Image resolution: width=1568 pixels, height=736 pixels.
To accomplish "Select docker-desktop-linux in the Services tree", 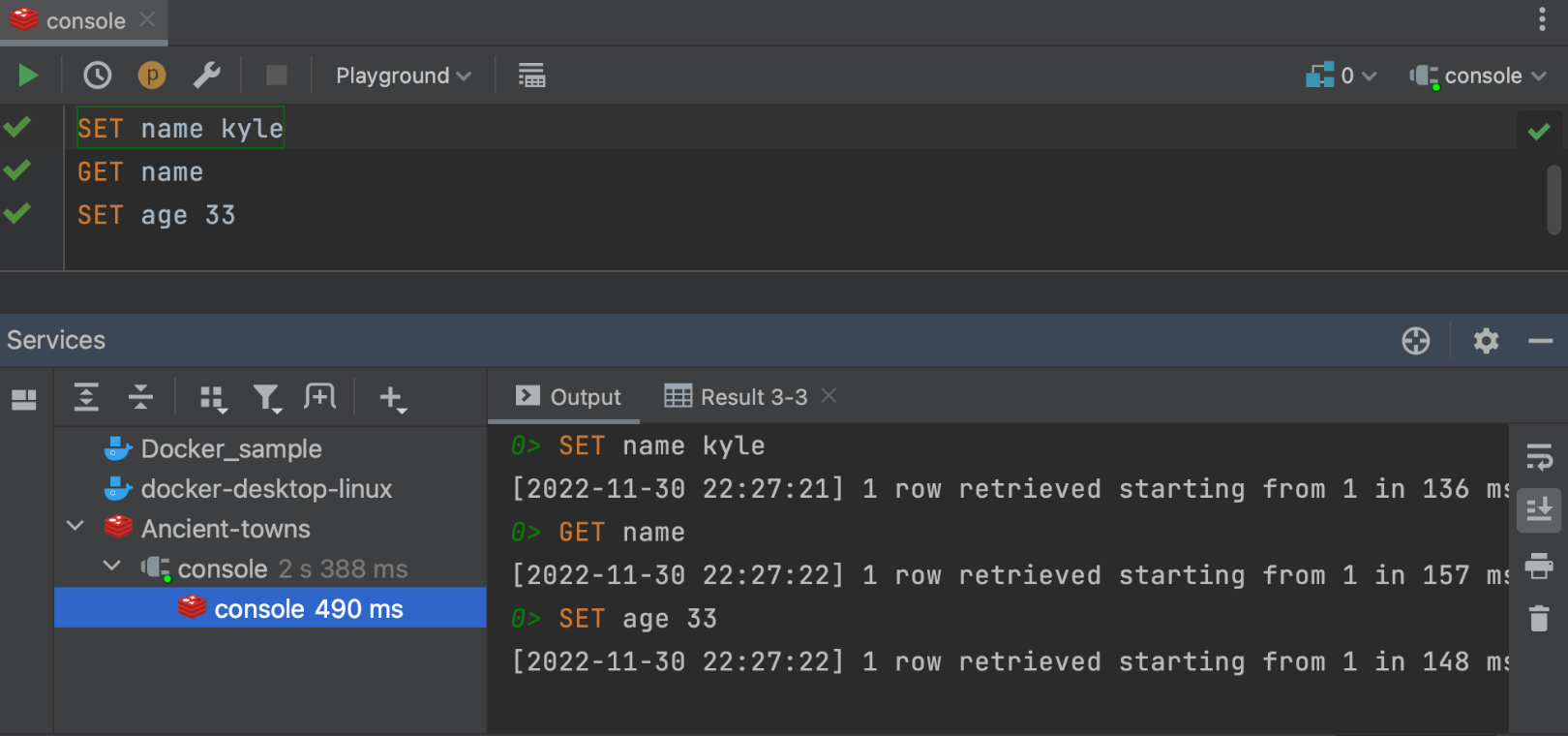I will (266, 489).
